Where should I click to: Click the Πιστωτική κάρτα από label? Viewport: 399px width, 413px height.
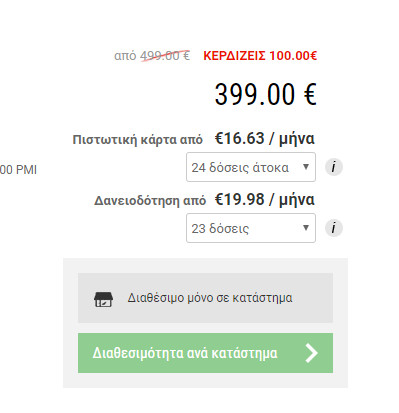137,139
